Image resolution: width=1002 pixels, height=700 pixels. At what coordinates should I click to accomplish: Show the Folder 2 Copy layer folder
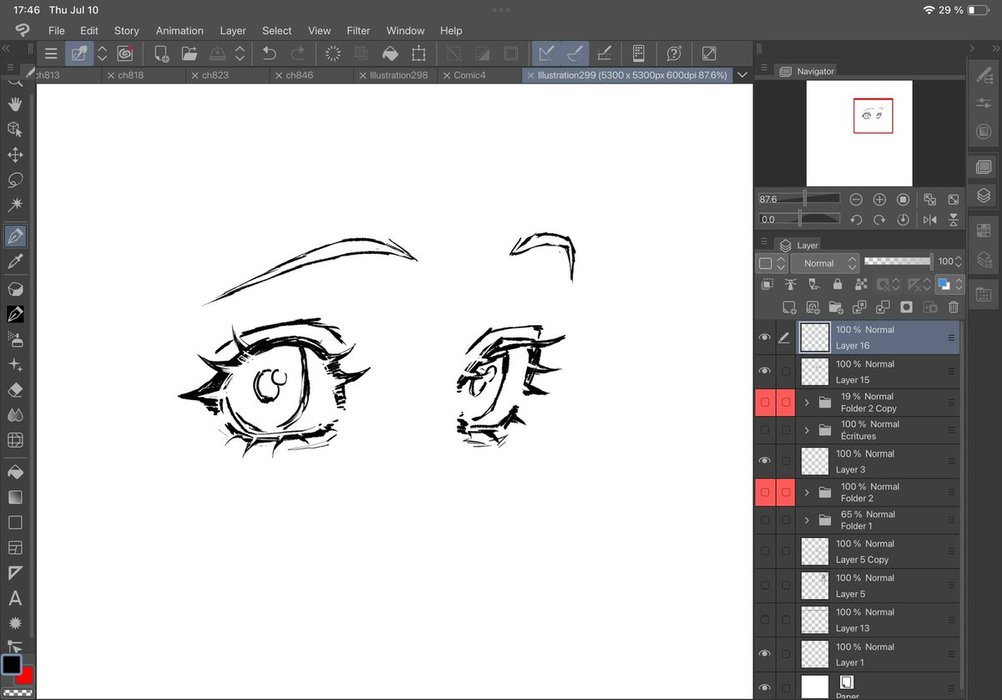[x=765, y=402]
